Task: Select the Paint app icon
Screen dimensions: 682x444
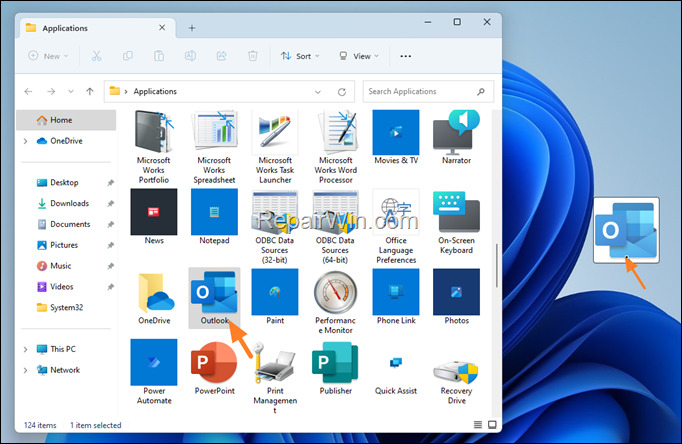Action: pos(275,292)
